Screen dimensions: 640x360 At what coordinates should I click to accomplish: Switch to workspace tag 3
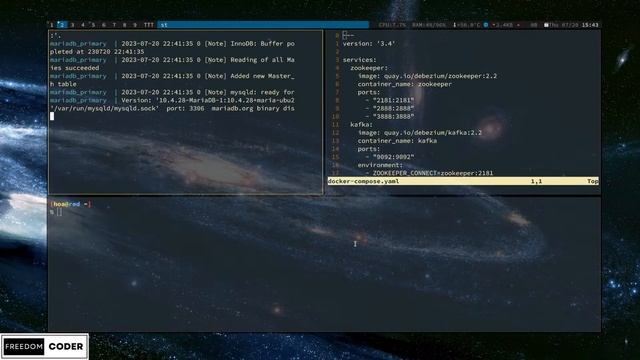pos(72,25)
